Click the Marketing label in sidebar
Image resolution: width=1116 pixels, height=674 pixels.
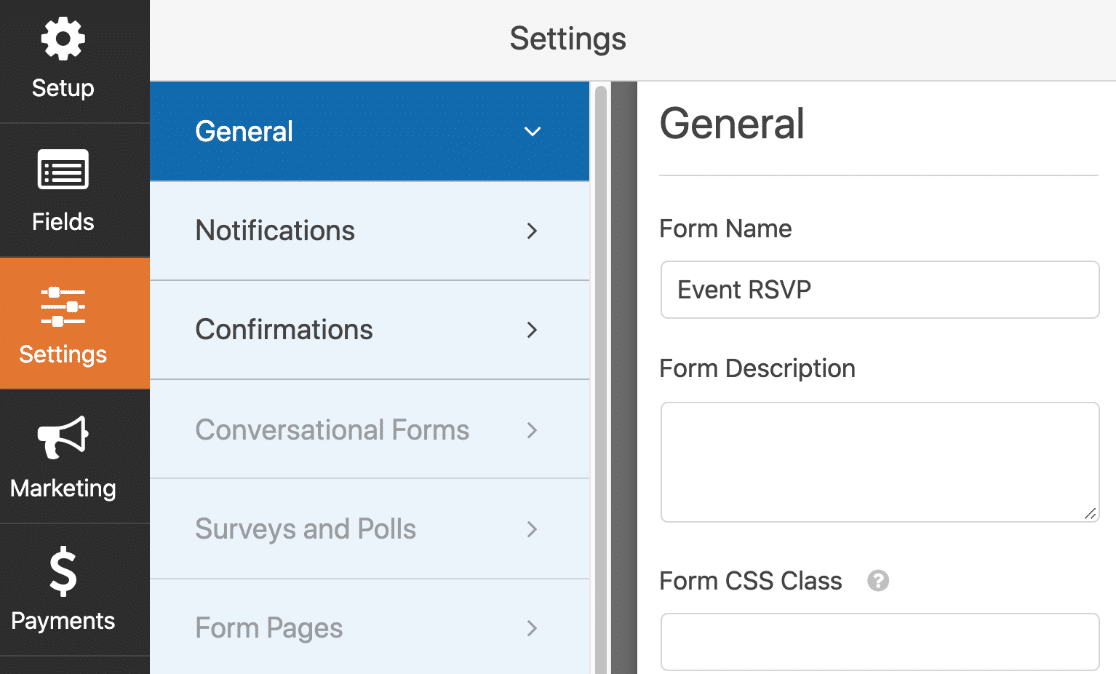[x=63, y=488]
